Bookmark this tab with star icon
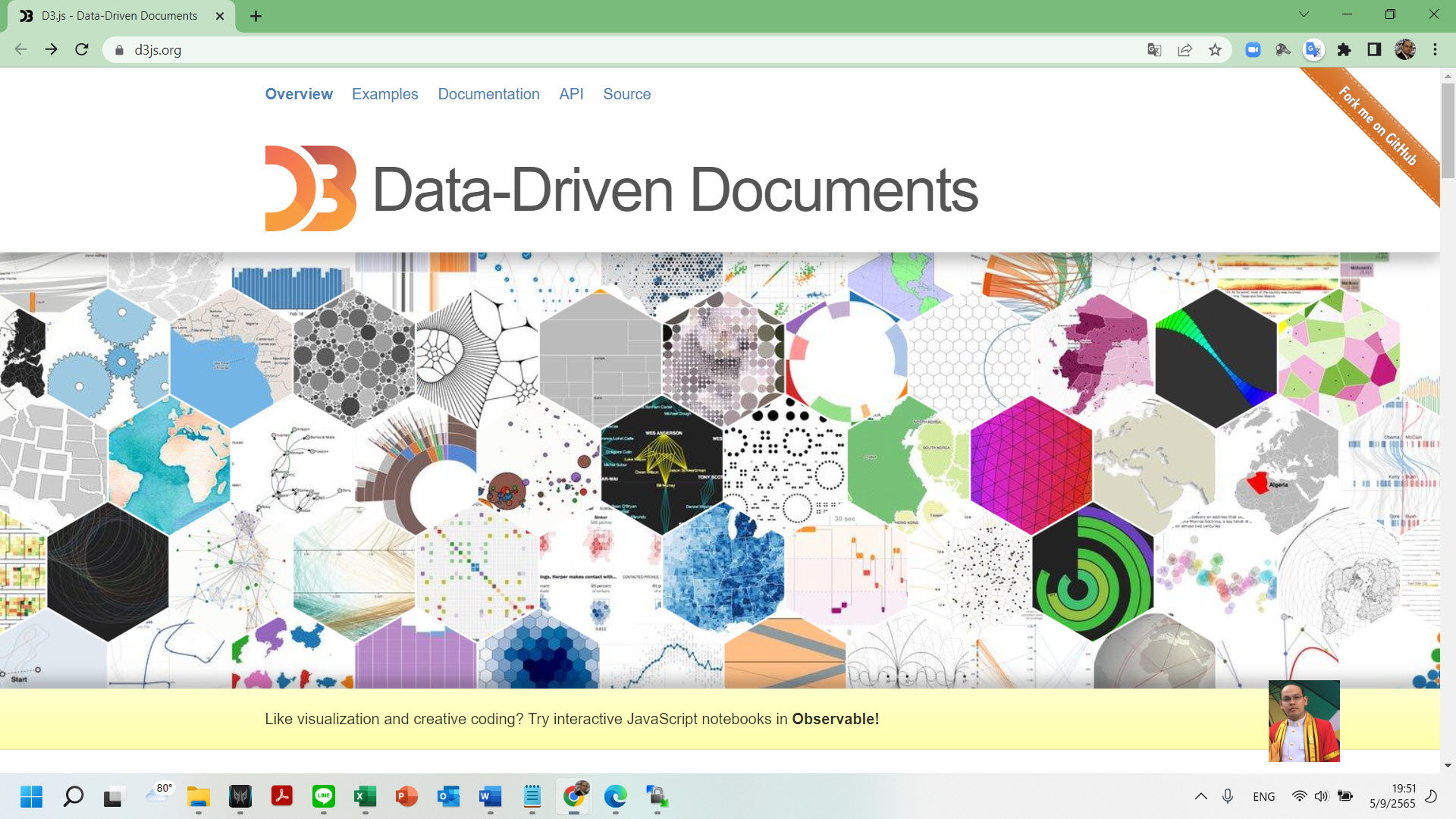The image size is (1456, 819). (x=1215, y=50)
